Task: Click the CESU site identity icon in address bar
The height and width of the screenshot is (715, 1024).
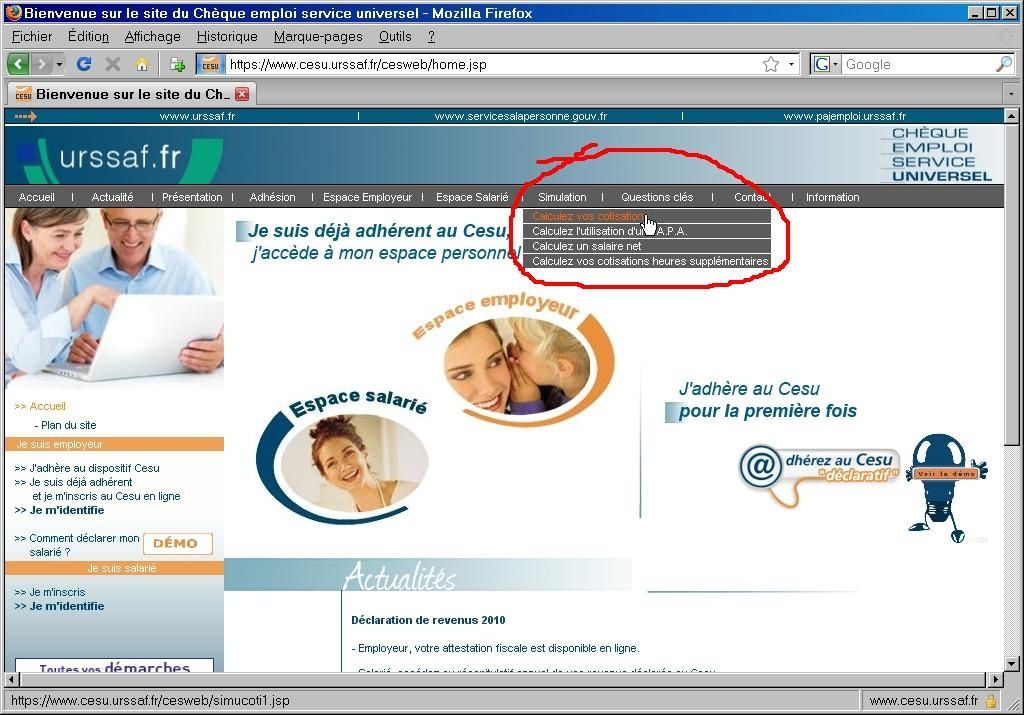Action: (210, 64)
